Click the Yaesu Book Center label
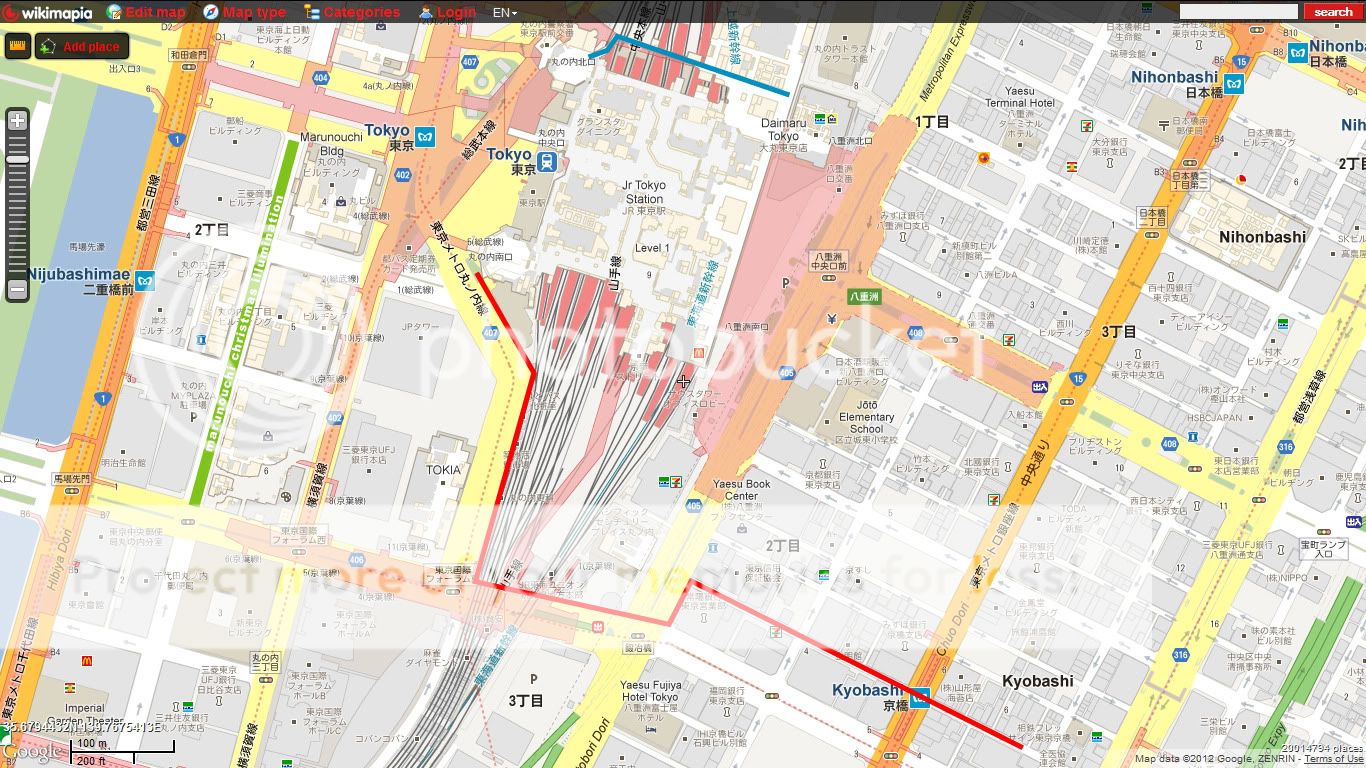The image size is (1366, 768). point(742,490)
